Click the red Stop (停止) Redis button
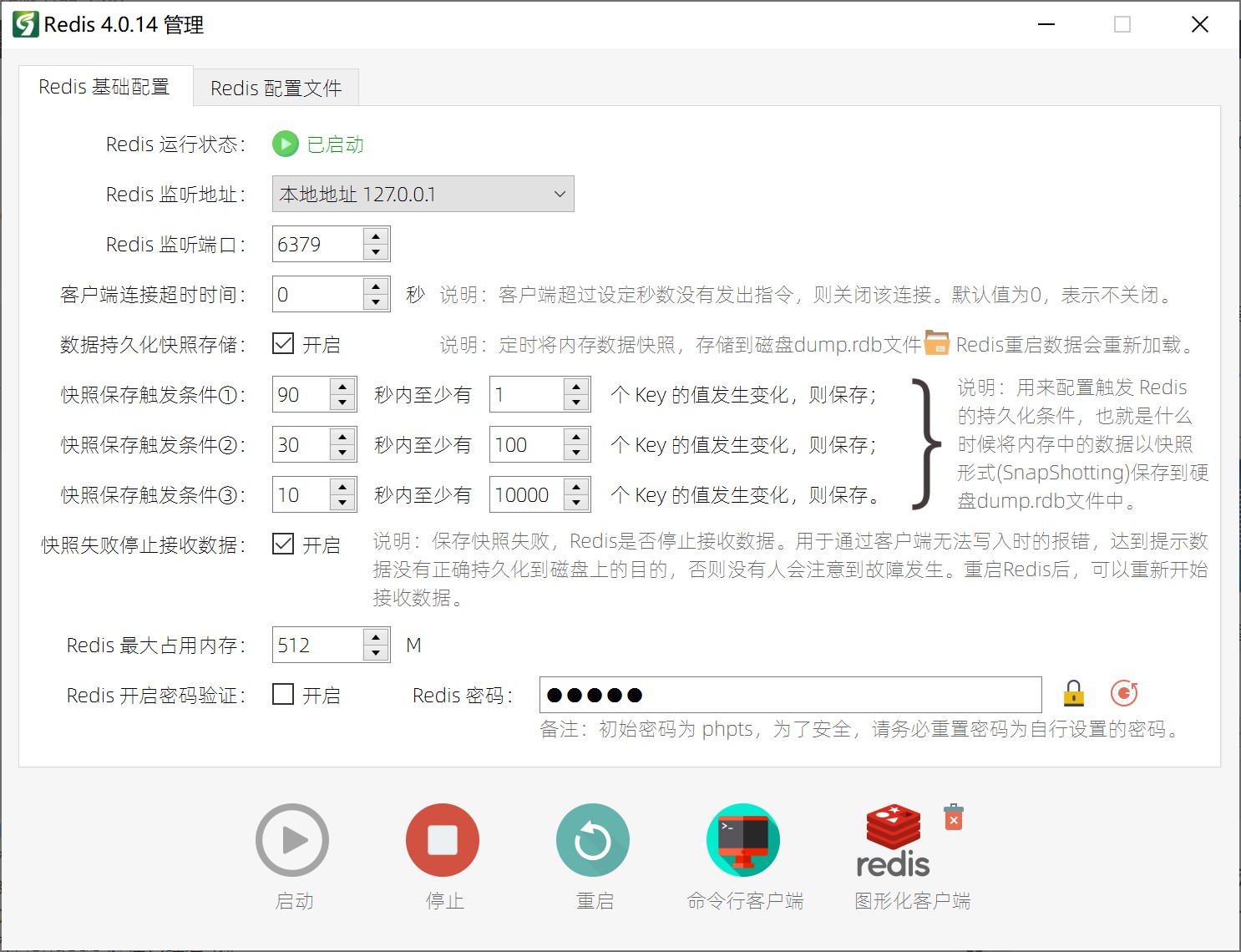 click(x=442, y=840)
